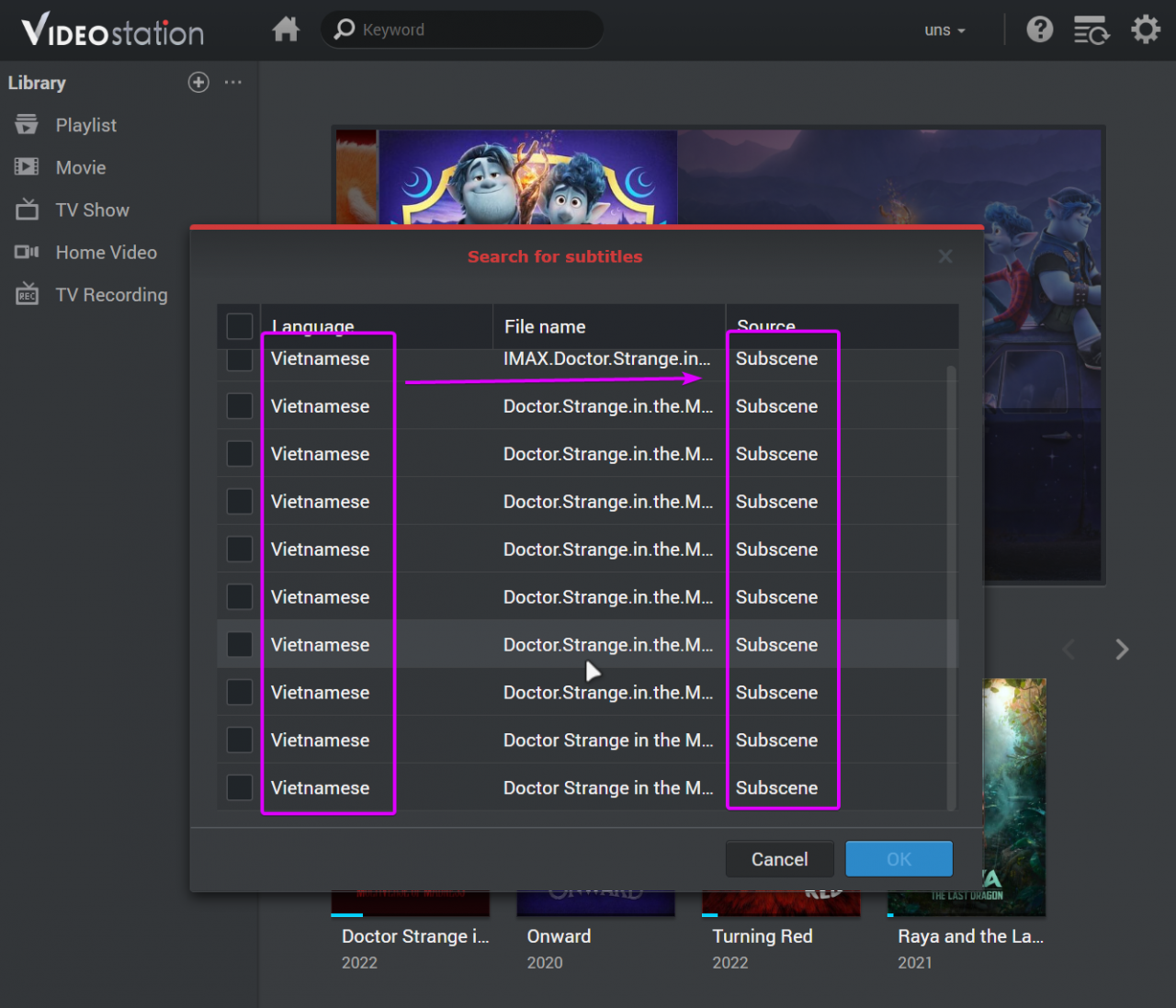Select the TV Recording icon
This screenshot has width=1176, height=1008.
26,294
